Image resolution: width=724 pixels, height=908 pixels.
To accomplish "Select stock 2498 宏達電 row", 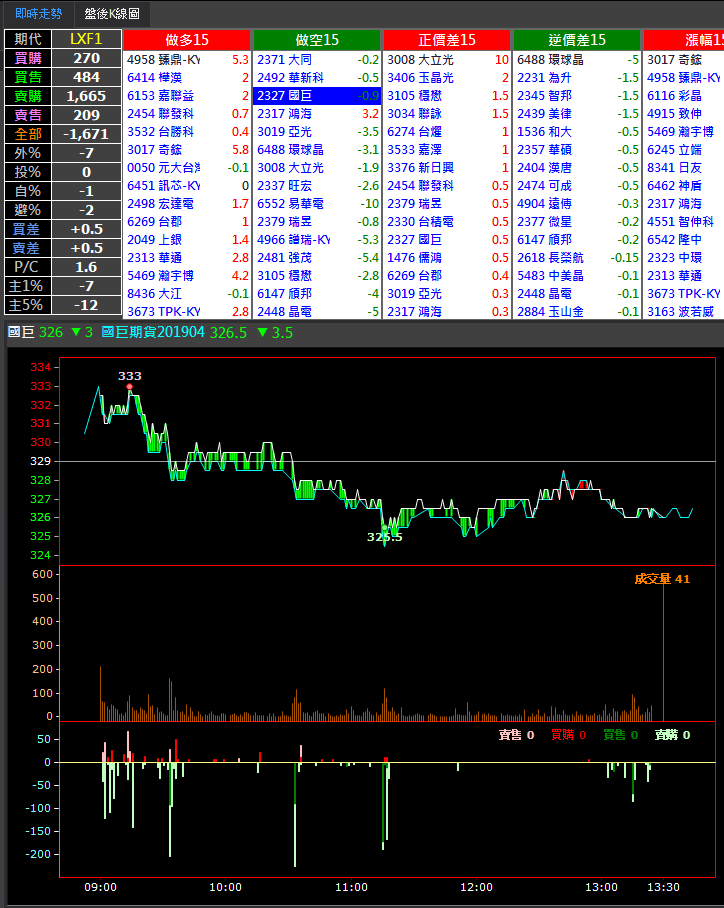I will 187,204.
